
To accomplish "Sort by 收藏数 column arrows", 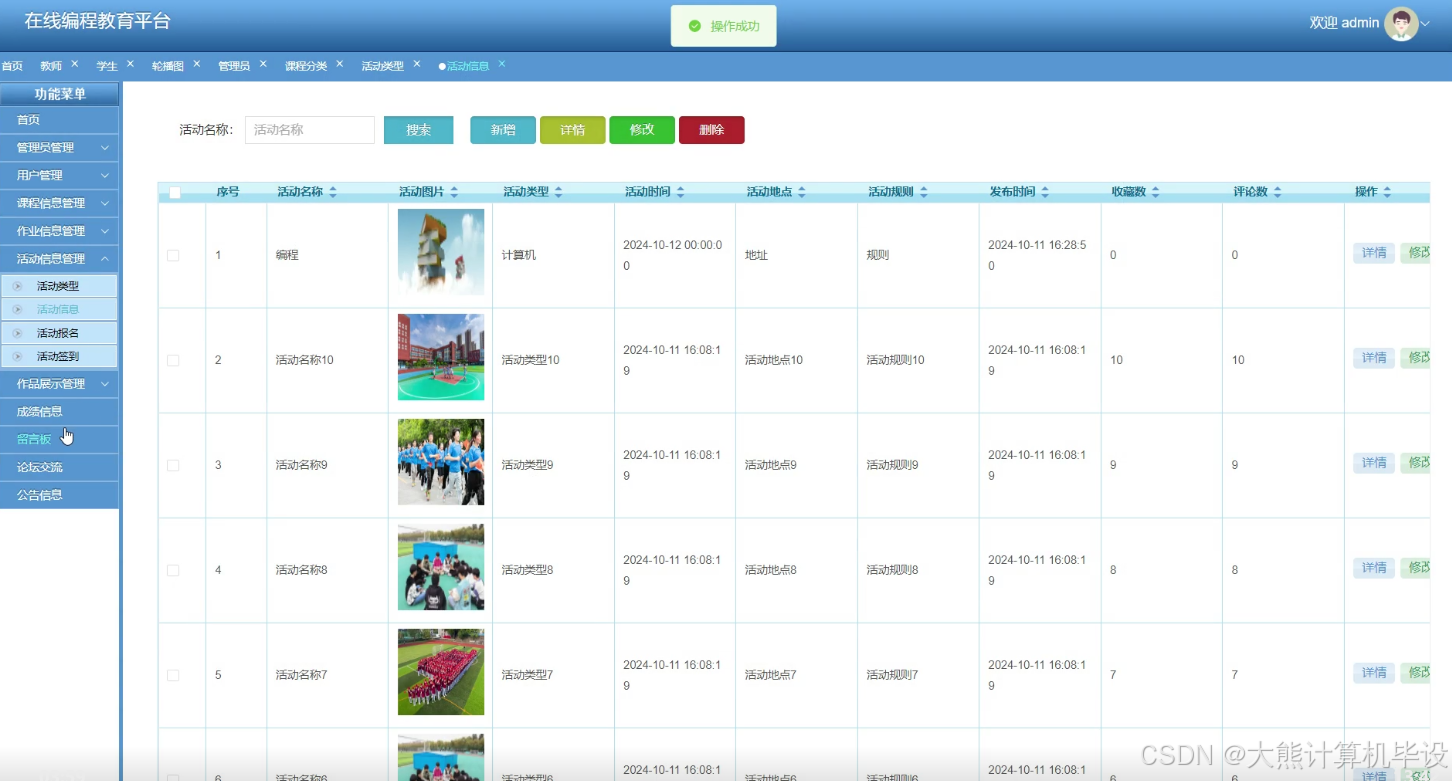I will pyautogui.click(x=1156, y=192).
